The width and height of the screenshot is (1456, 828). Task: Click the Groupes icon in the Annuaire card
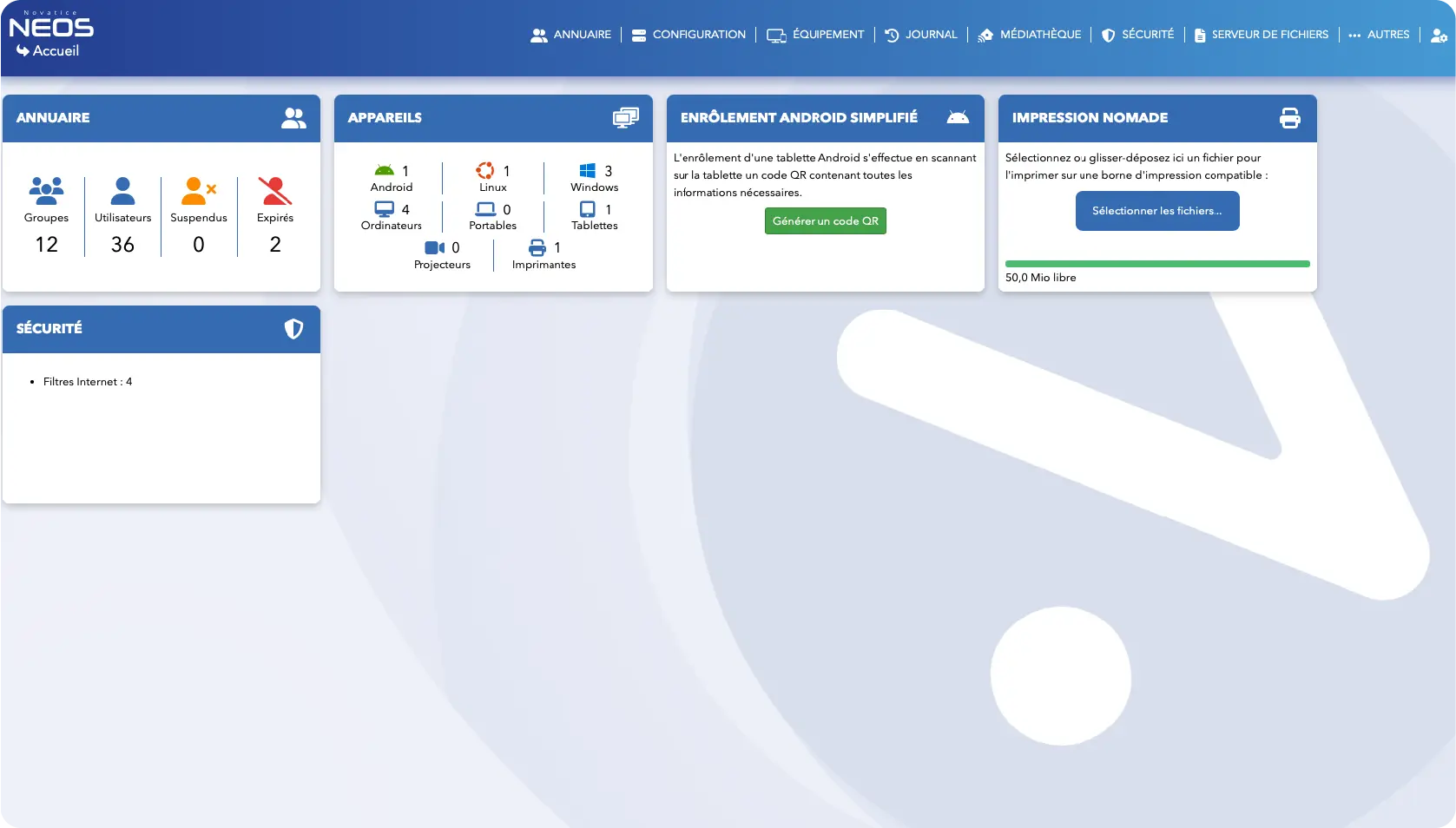46,189
